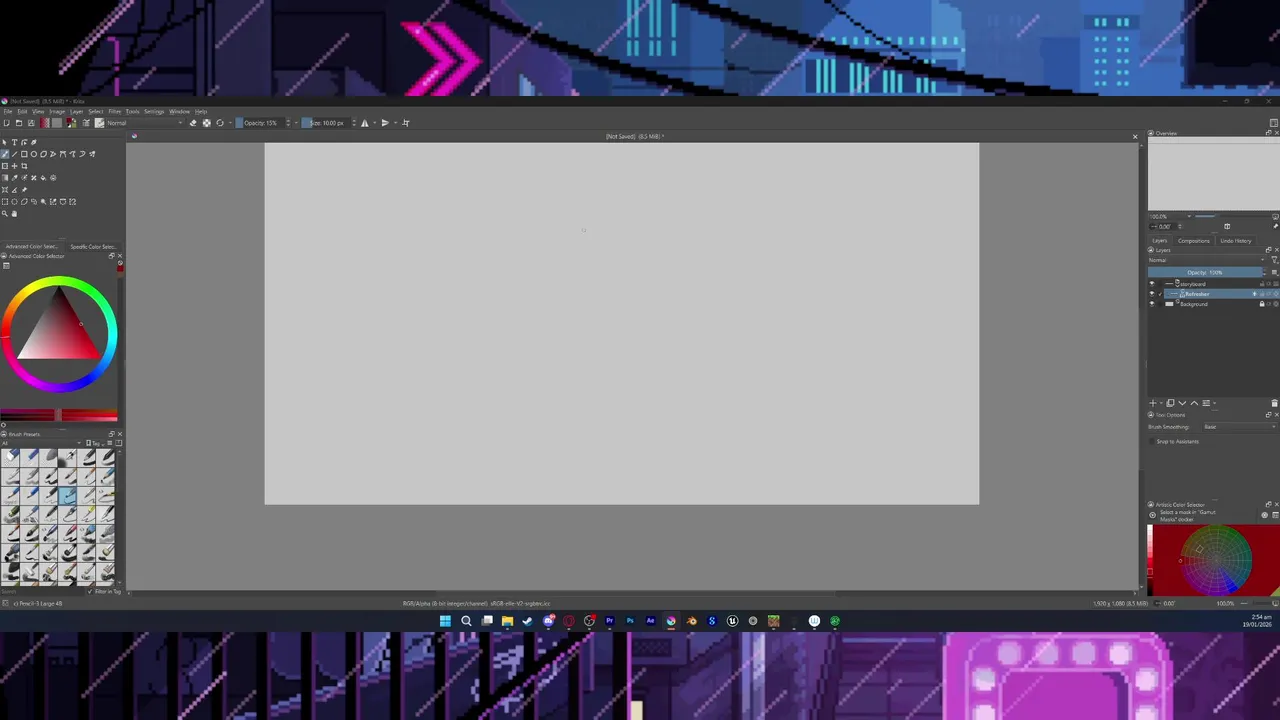
Task: Click the New Document toolbar icon
Action: tap(6, 123)
